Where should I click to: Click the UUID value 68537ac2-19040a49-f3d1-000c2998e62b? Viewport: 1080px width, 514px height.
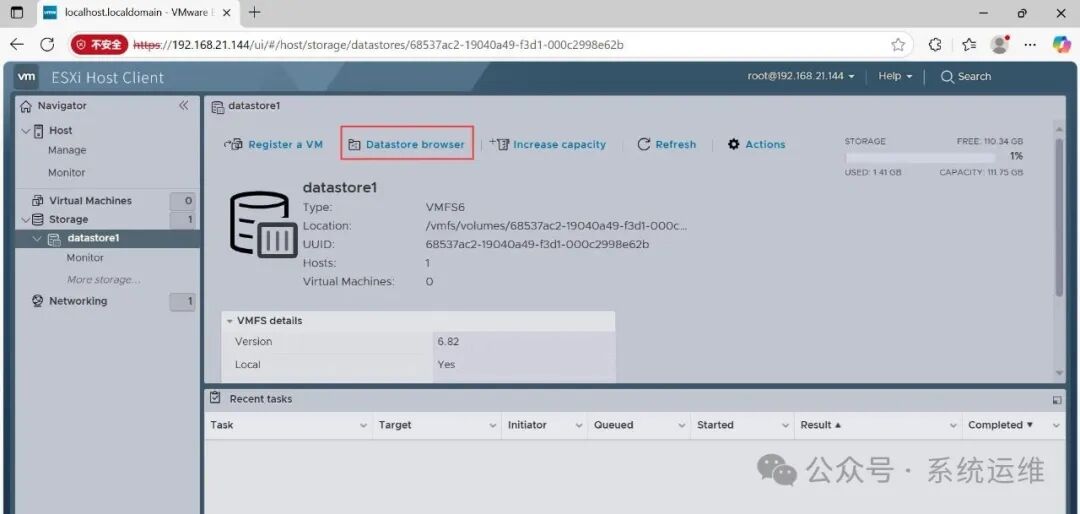click(537, 245)
